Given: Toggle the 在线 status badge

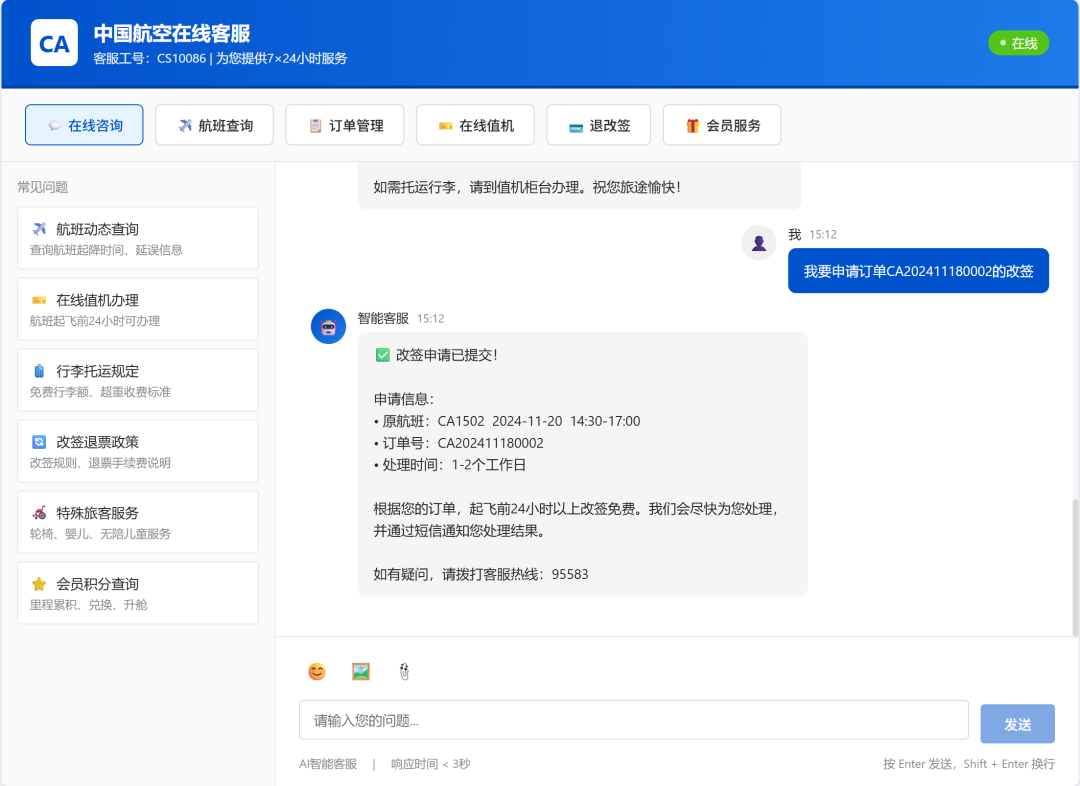Looking at the screenshot, I should (x=1018, y=43).
